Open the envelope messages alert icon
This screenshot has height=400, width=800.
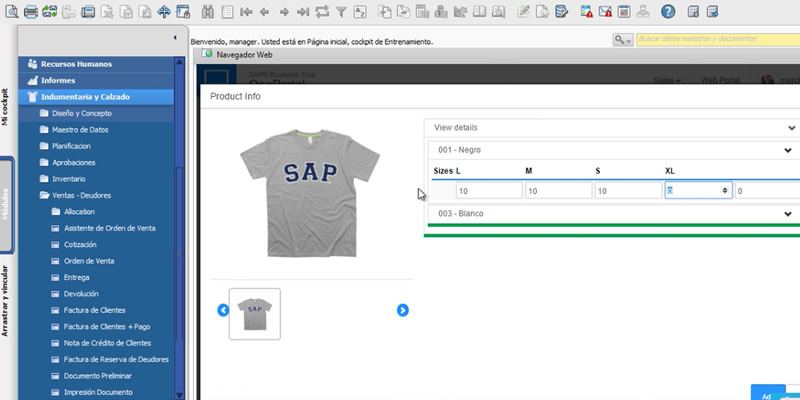(x=605, y=12)
